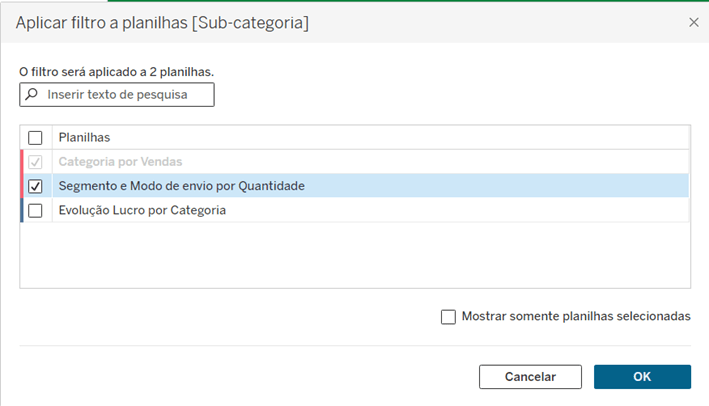Screen dimensions: 709x406
Task: Click the Mostrar somente planilhas selecionadas label text
Action: pyautogui.click(x=576, y=316)
